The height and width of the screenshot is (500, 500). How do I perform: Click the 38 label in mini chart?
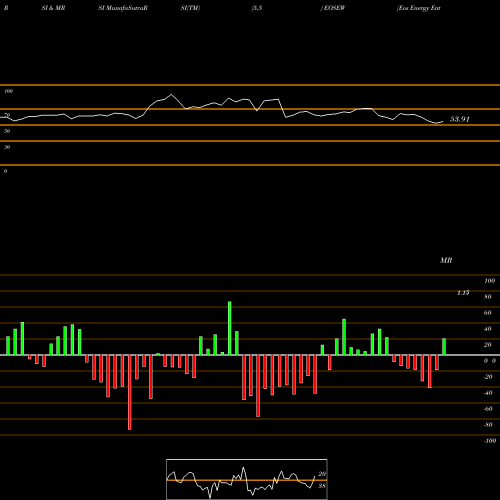click(x=322, y=486)
